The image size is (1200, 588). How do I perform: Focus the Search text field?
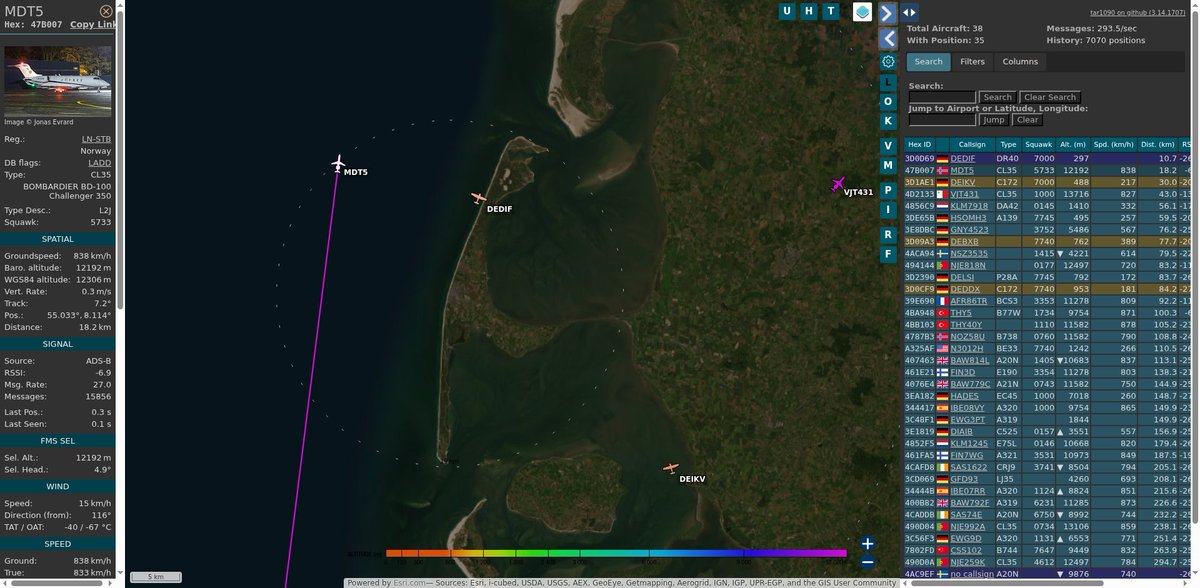(x=942, y=97)
